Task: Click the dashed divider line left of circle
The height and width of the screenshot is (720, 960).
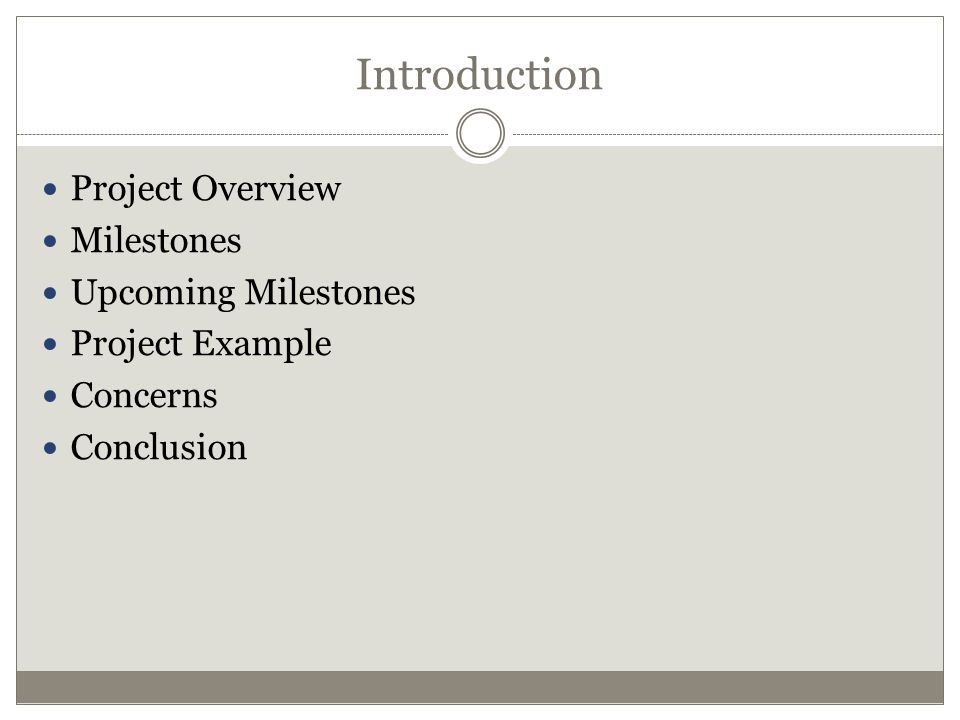Action: [233, 134]
